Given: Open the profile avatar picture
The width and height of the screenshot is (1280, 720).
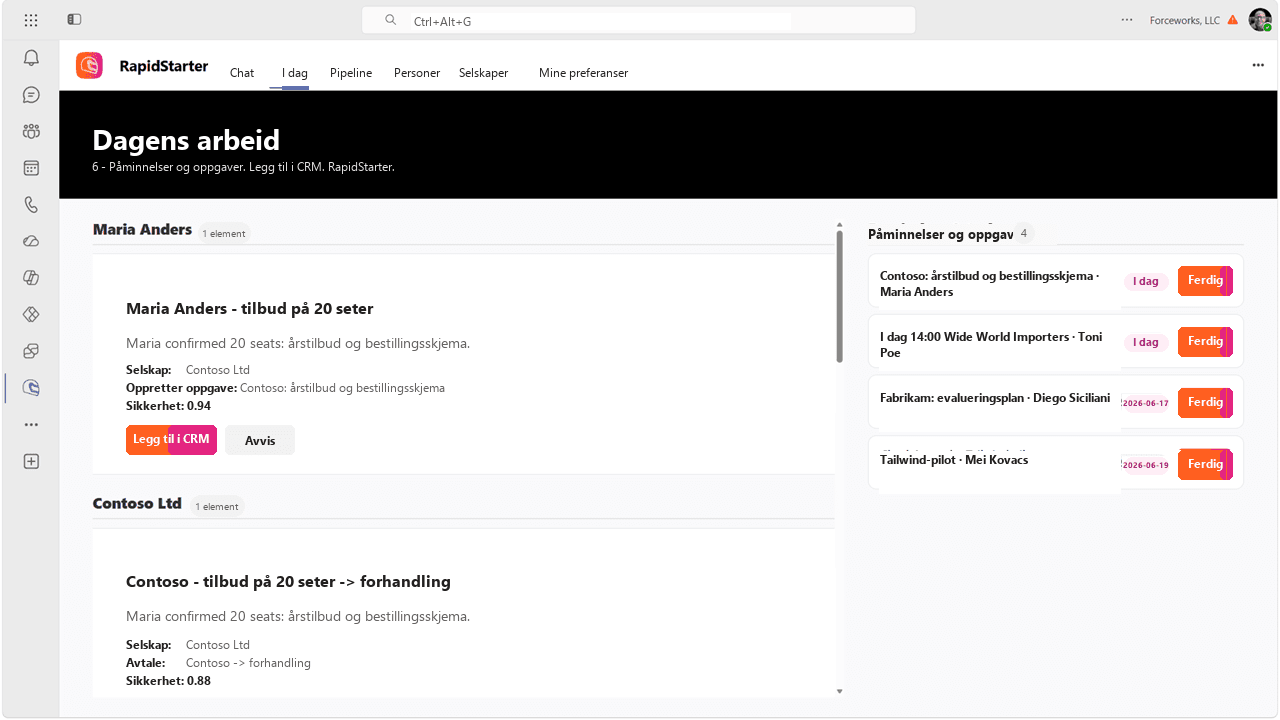Looking at the screenshot, I should coord(1260,20).
